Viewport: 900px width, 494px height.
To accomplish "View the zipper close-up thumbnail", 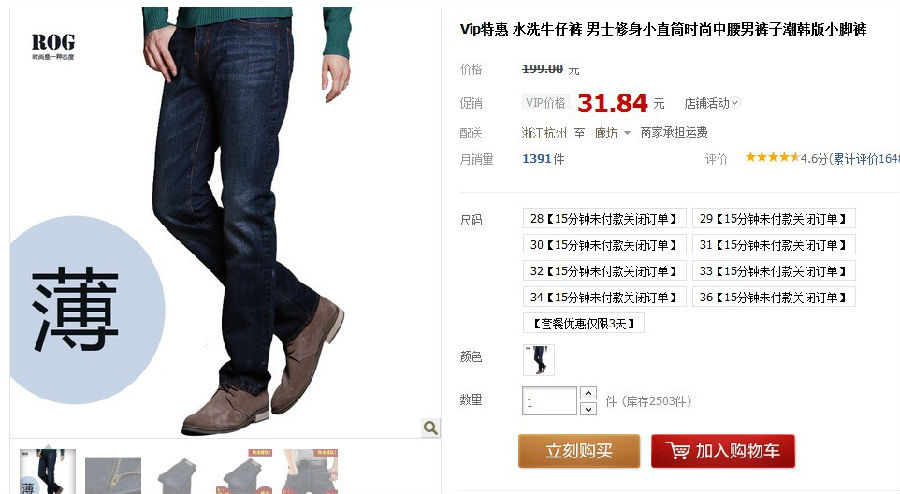I will point(113,476).
